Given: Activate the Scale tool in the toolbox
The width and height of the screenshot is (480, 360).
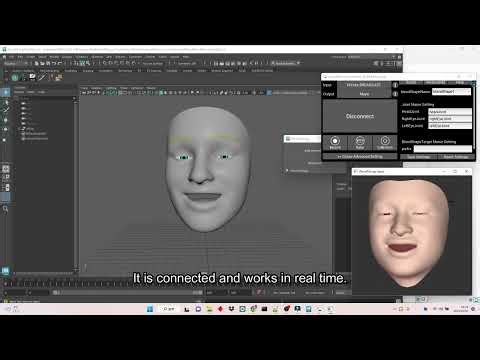Looking at the screenshot, I should click(x=5, y=139).
